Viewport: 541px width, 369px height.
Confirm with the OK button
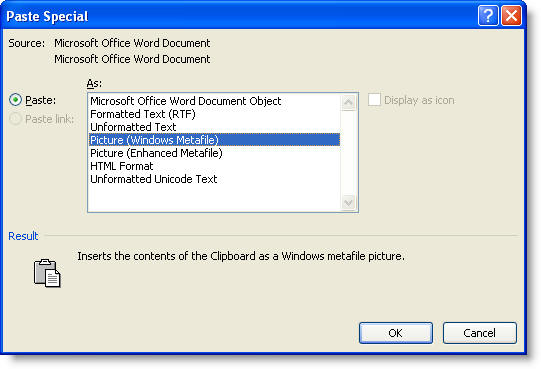click(396, 333)
